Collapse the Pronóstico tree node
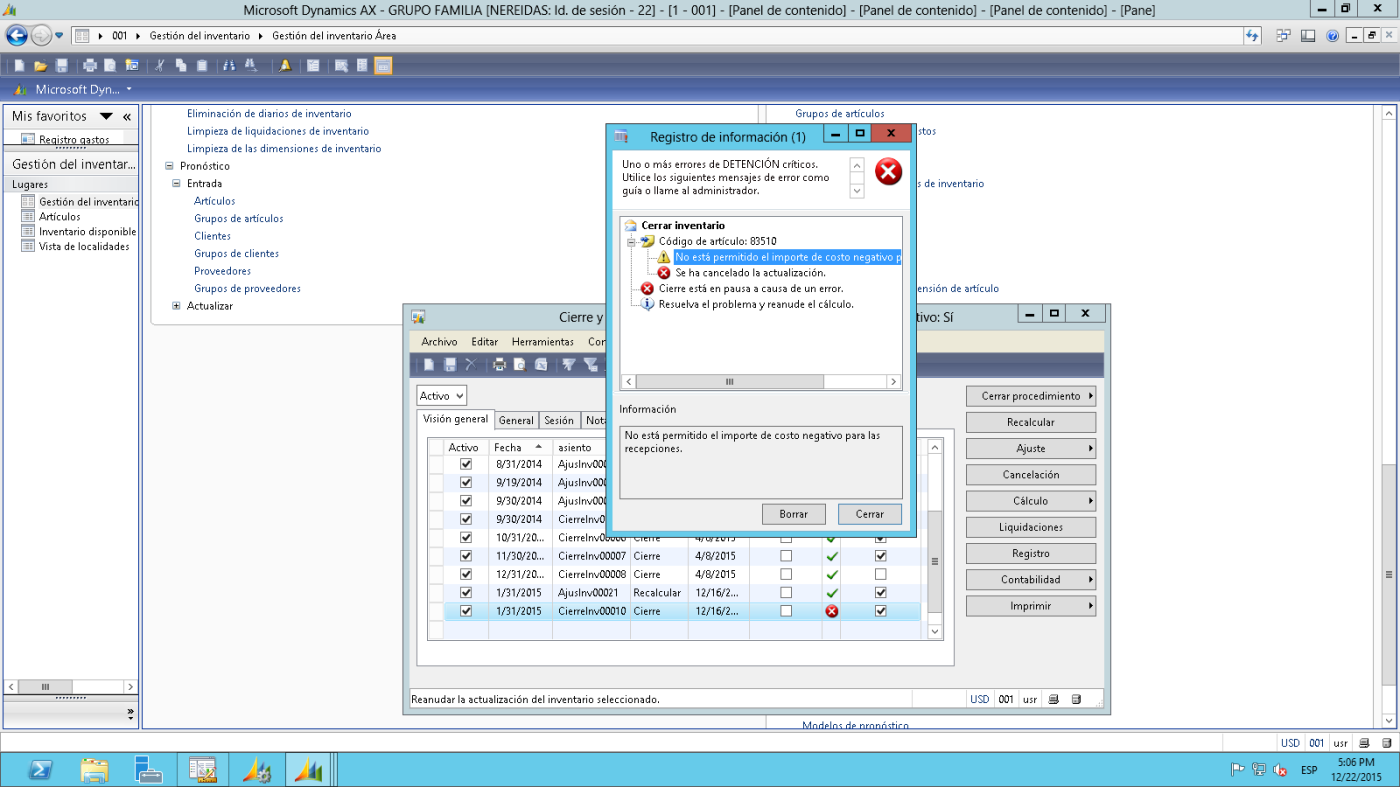 pos(170,166)
